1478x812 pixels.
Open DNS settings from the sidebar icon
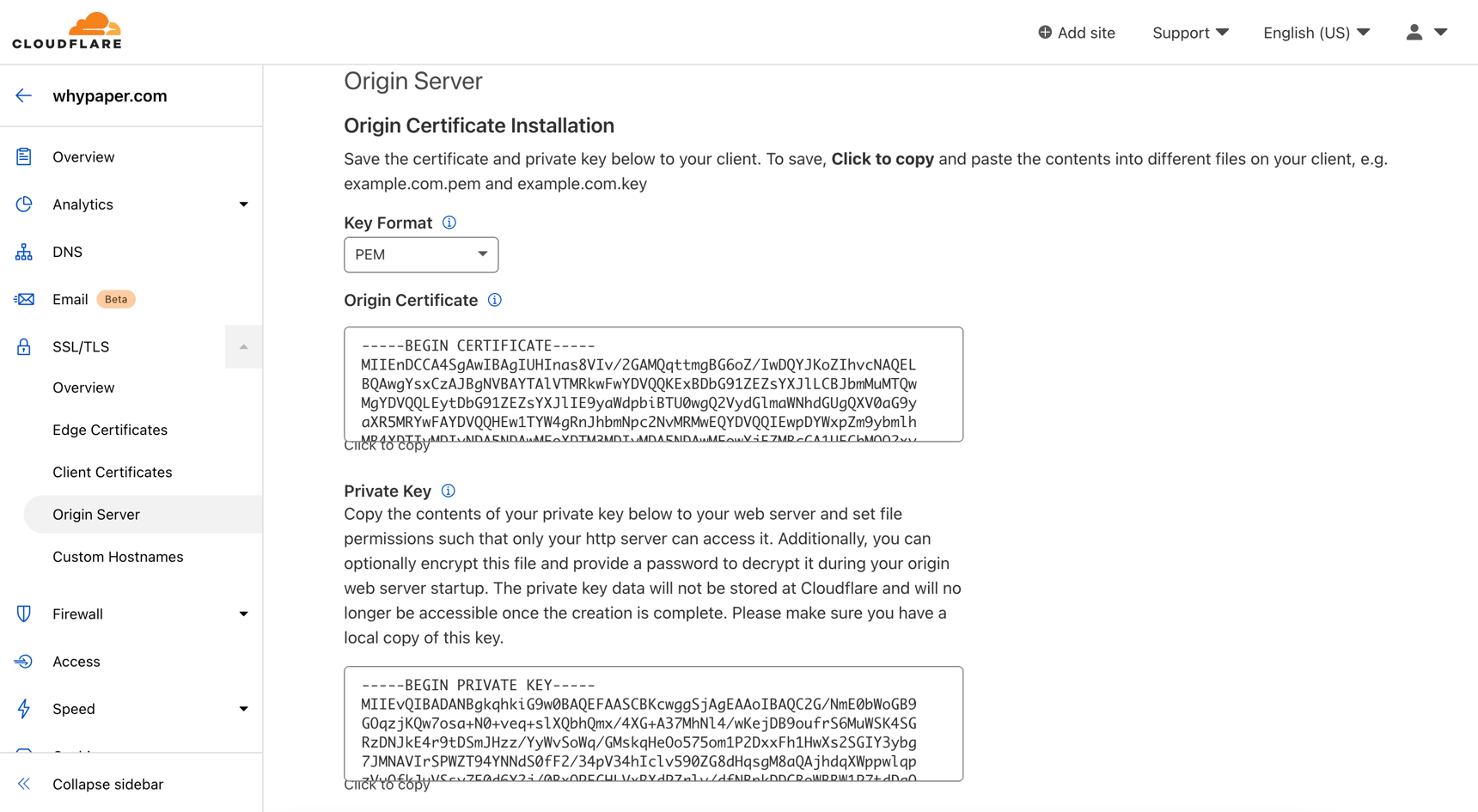click(x=23, y=251)
